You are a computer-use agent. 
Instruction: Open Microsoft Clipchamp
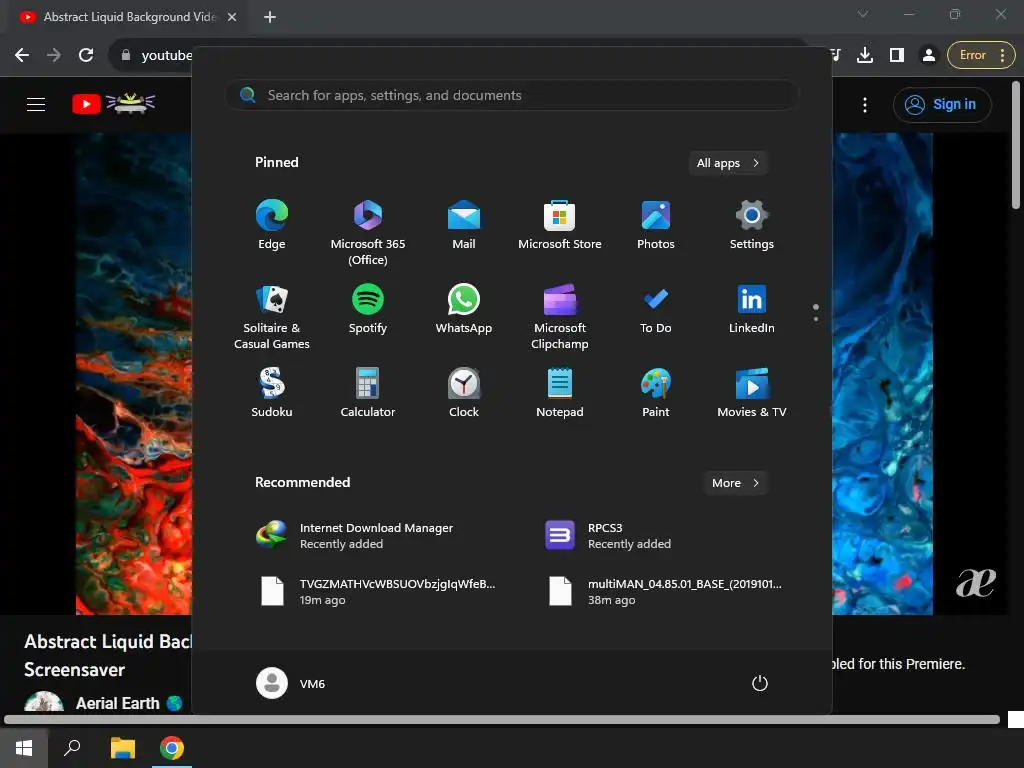click(x=560, y=317)
